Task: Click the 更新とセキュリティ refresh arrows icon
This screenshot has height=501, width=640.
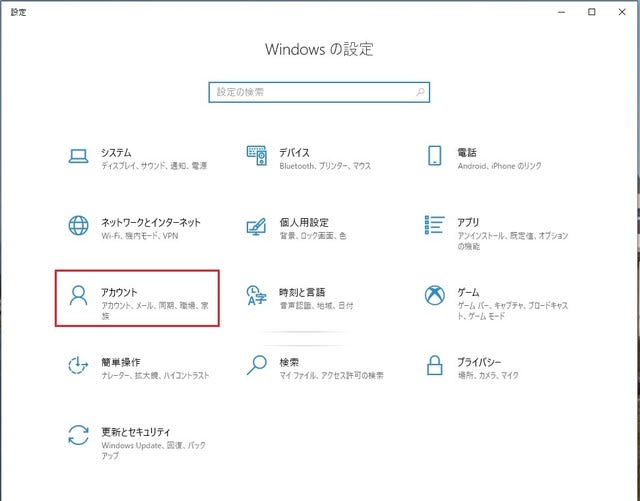Action: (78, 435)
